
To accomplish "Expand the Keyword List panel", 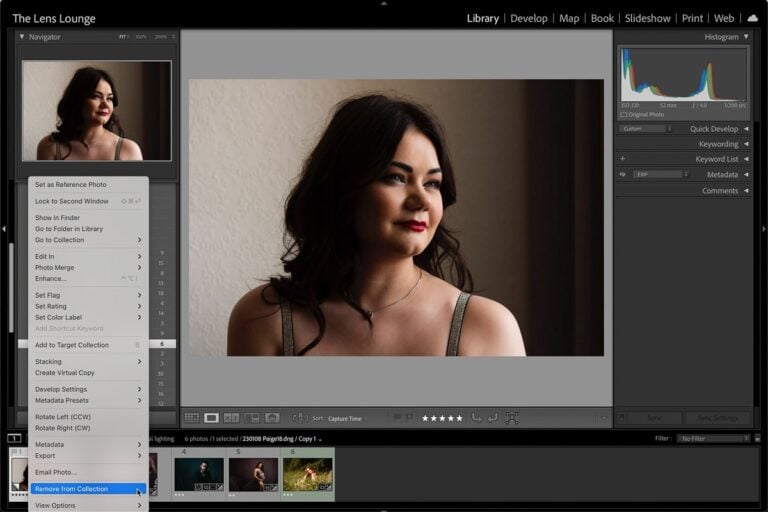I will tap(746, 159).
